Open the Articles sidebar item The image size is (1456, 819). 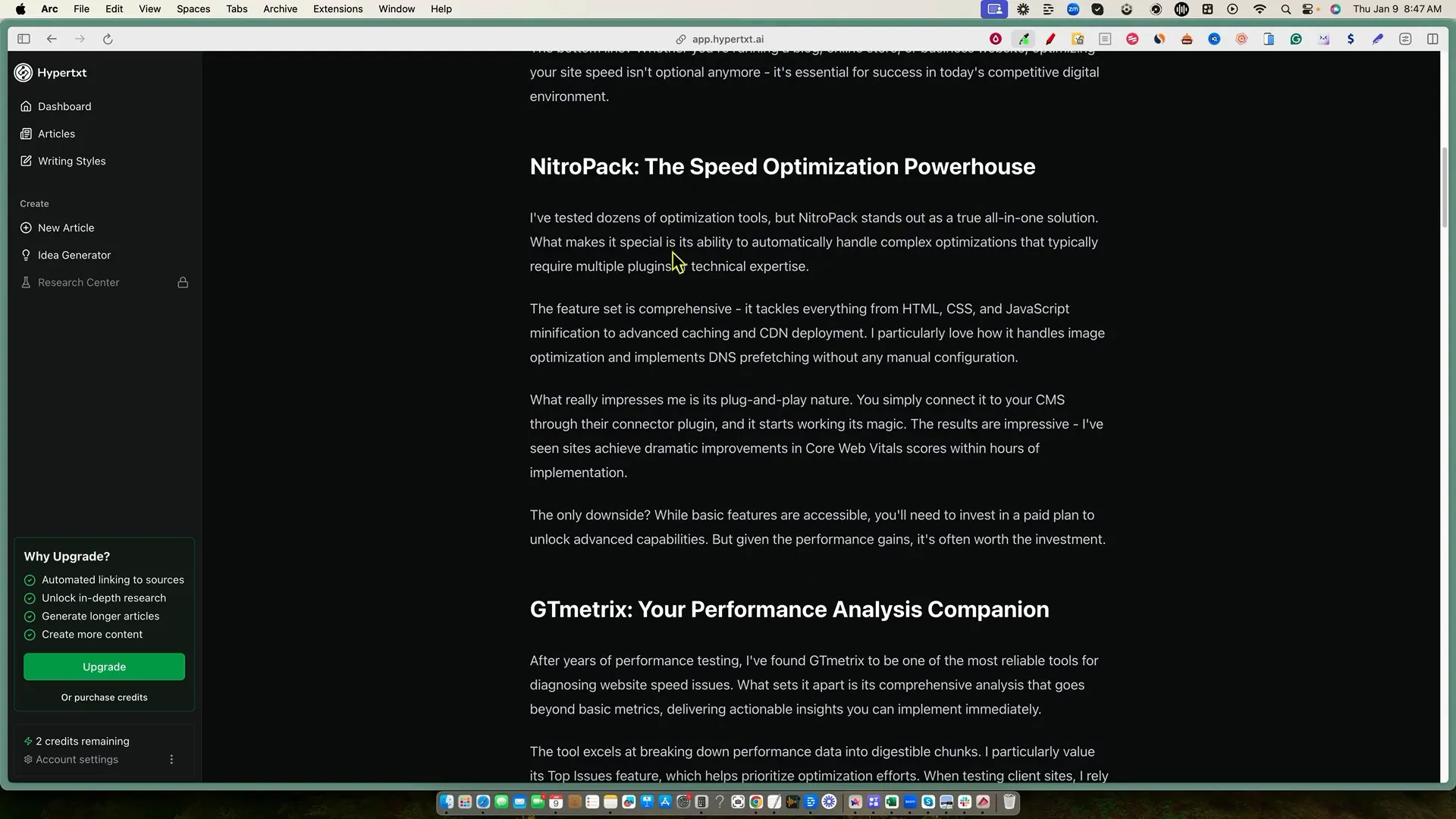pos(56,133)
